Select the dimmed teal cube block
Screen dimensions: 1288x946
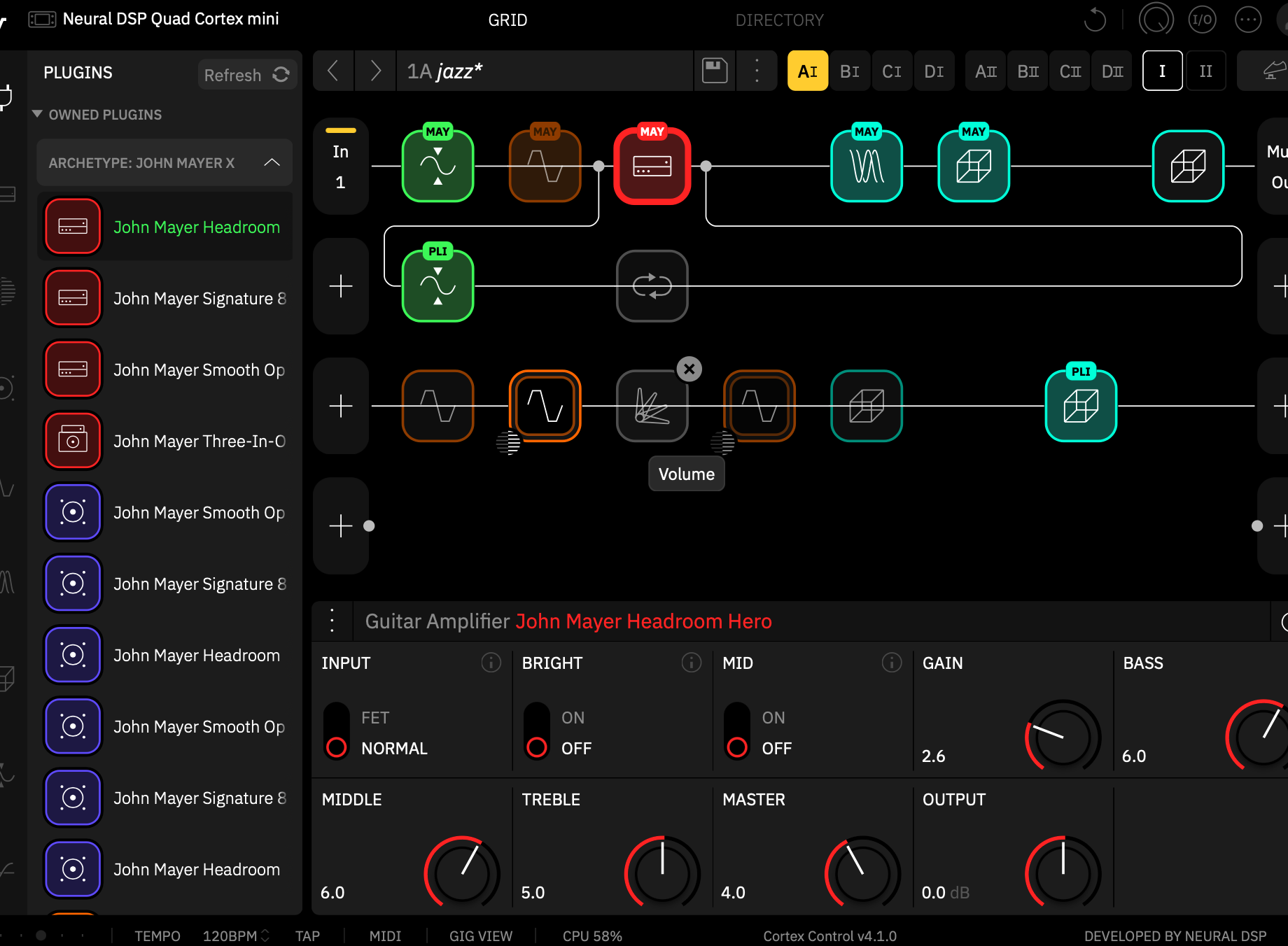[x=867, y=406]
